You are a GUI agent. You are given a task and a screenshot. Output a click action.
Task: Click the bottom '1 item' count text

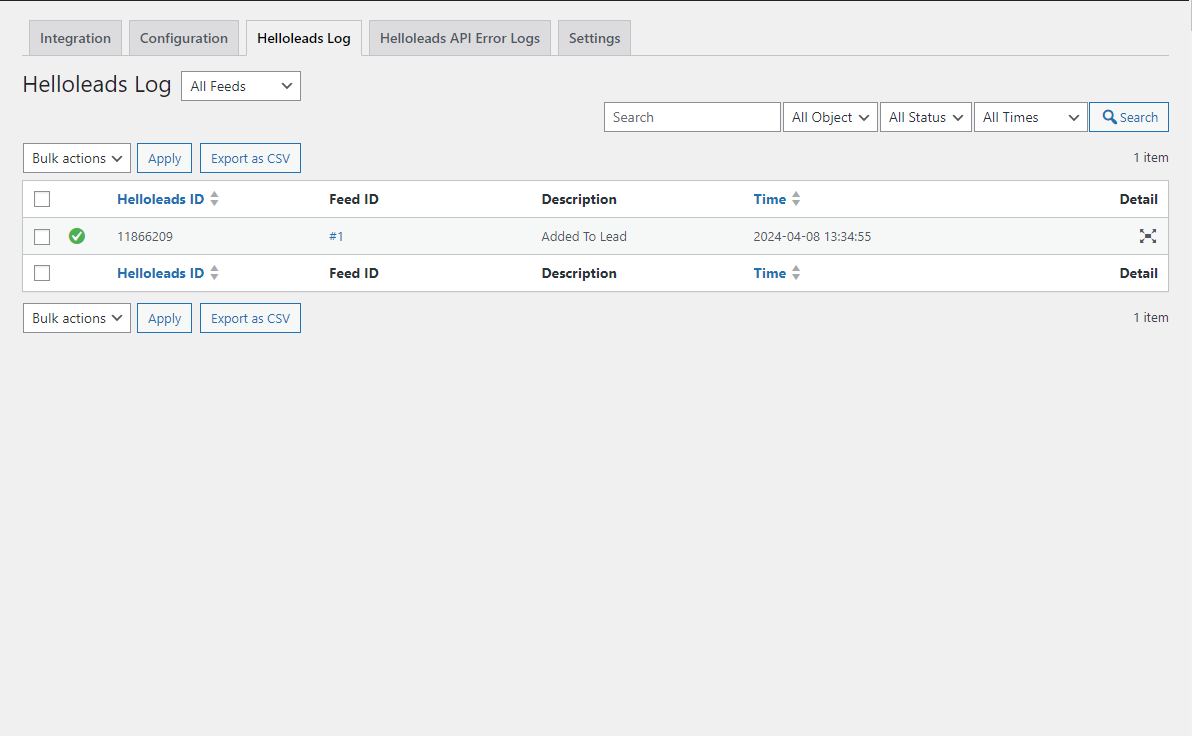(x=1151, y=317)
